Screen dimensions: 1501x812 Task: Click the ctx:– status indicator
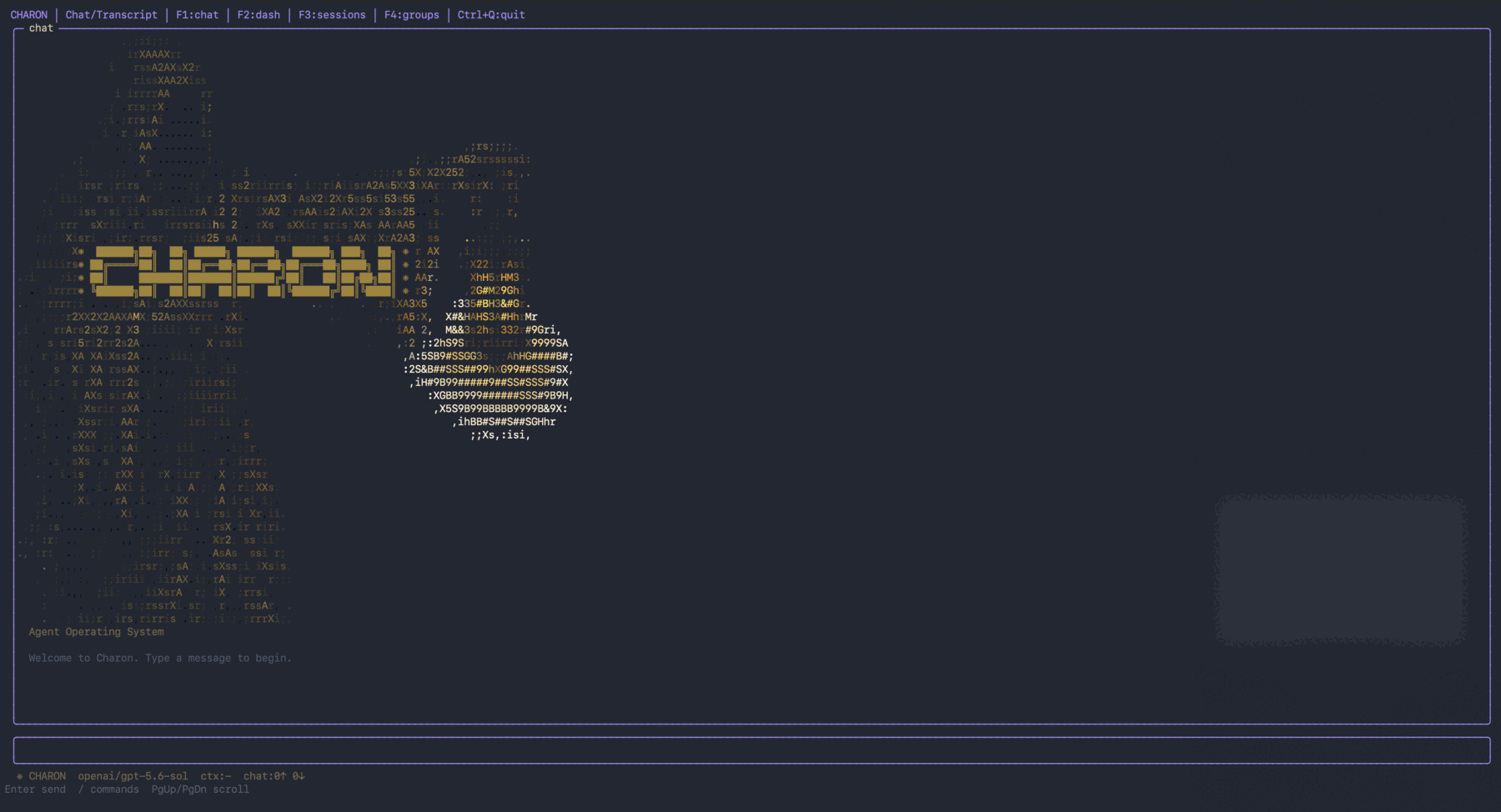(x=215, y=776)
